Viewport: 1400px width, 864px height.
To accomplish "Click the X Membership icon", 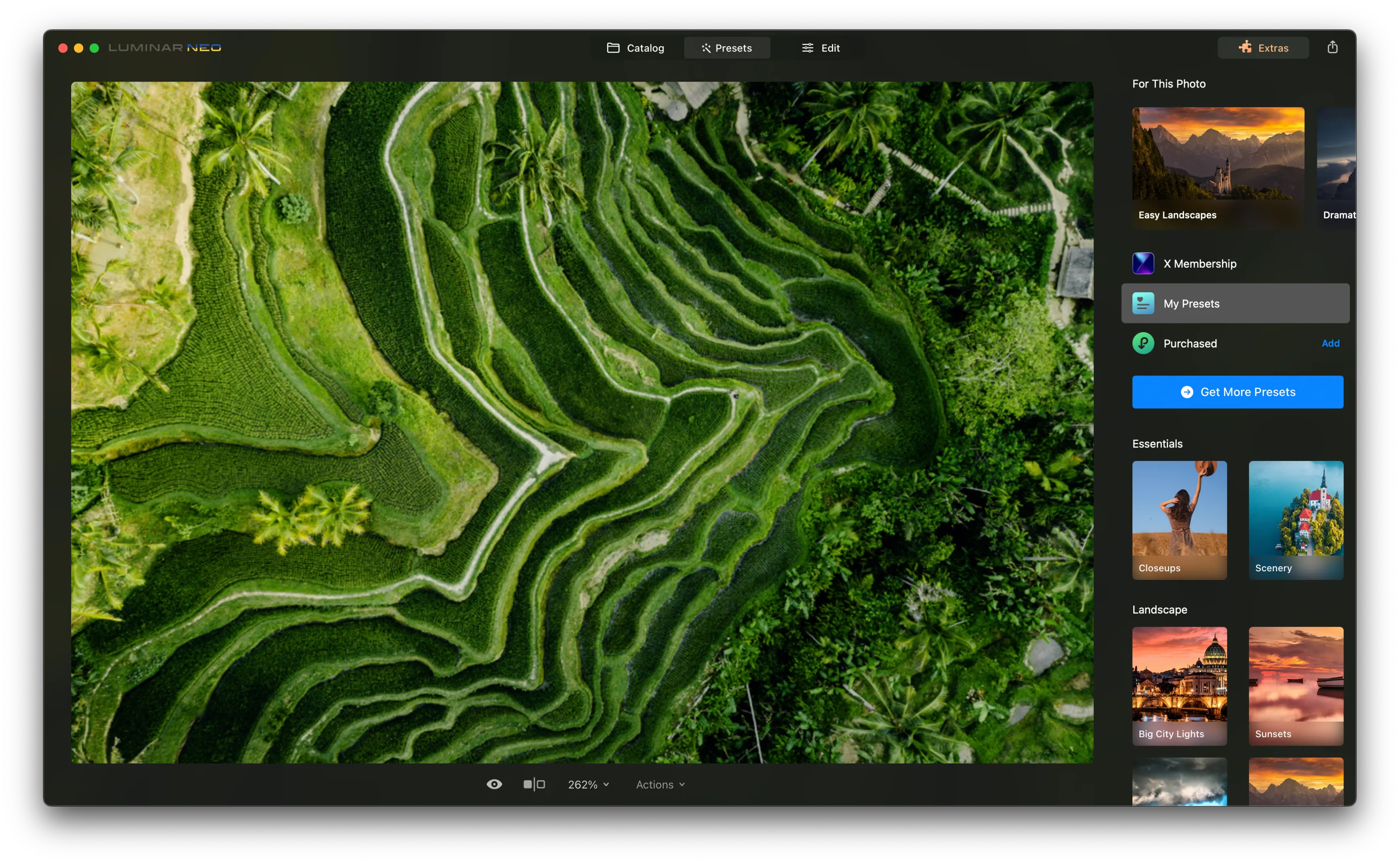I will click(x=1143, y=263).
